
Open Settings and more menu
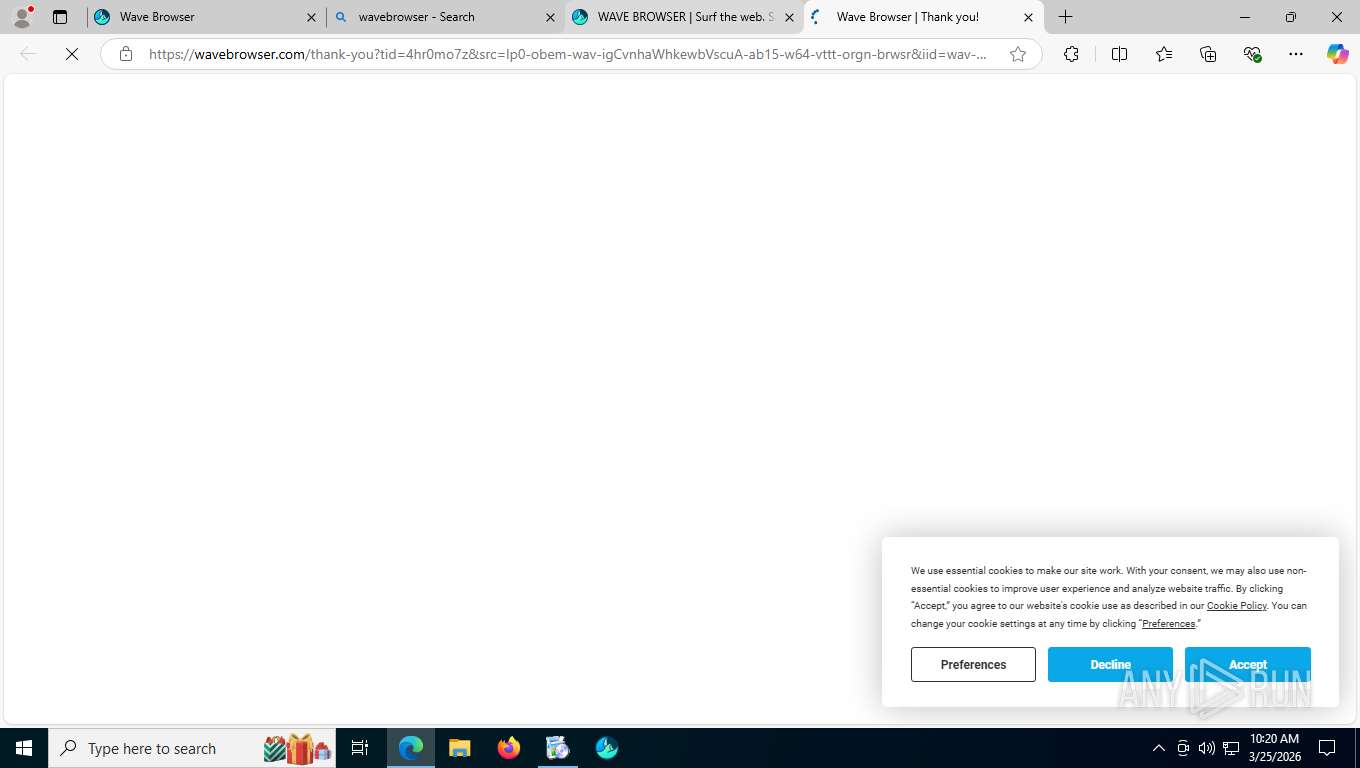(1296, 54)
